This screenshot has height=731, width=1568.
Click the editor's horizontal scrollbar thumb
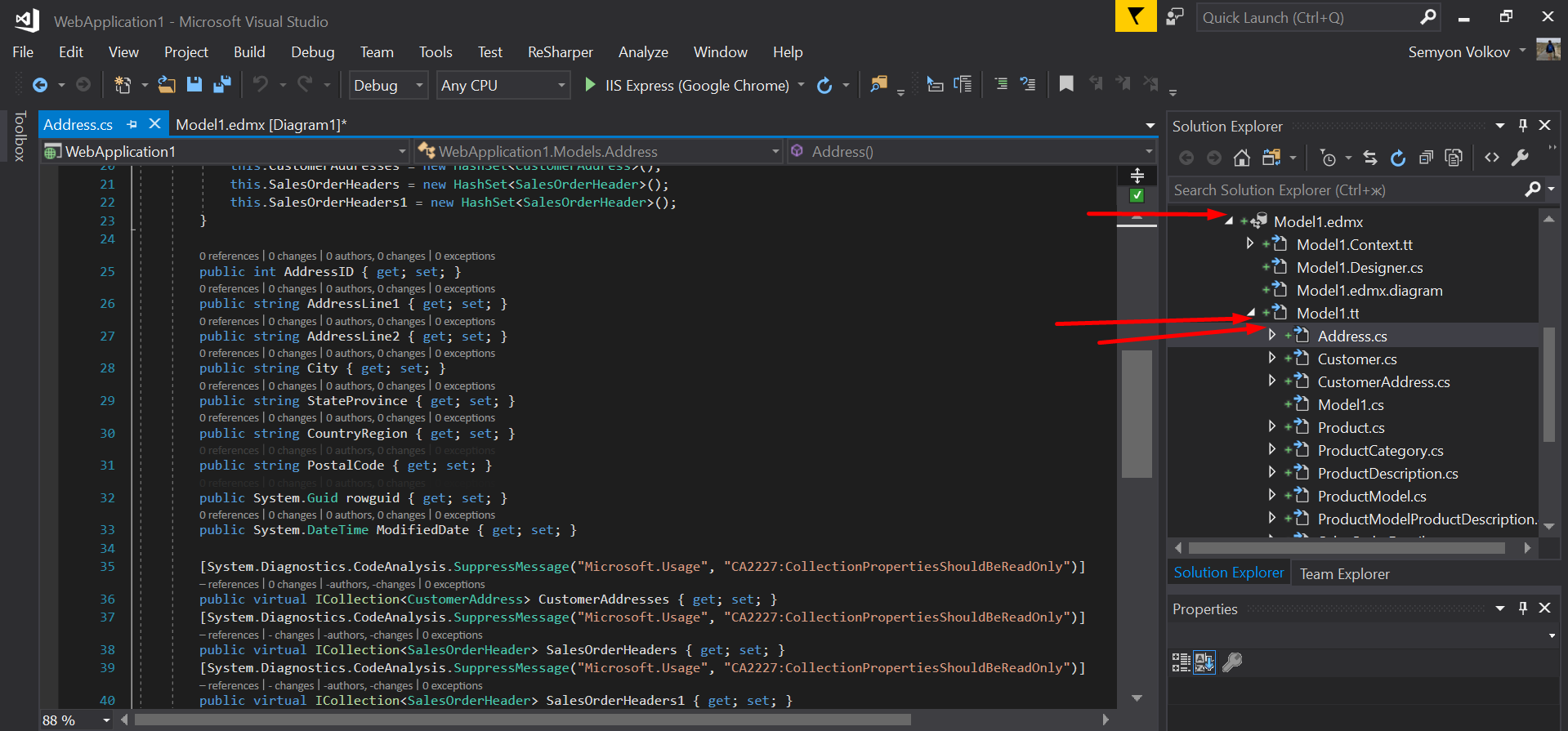pyautogui.click(x=522, y=720)
